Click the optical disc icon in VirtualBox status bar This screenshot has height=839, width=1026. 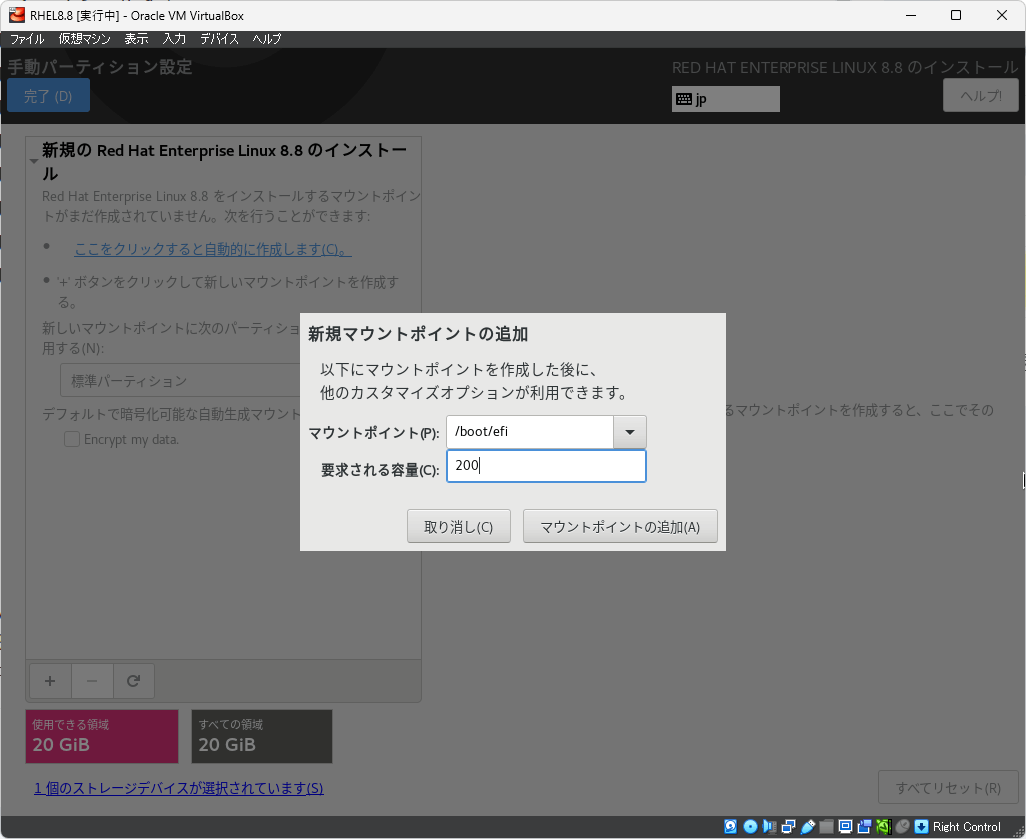[x=751, y=827]
